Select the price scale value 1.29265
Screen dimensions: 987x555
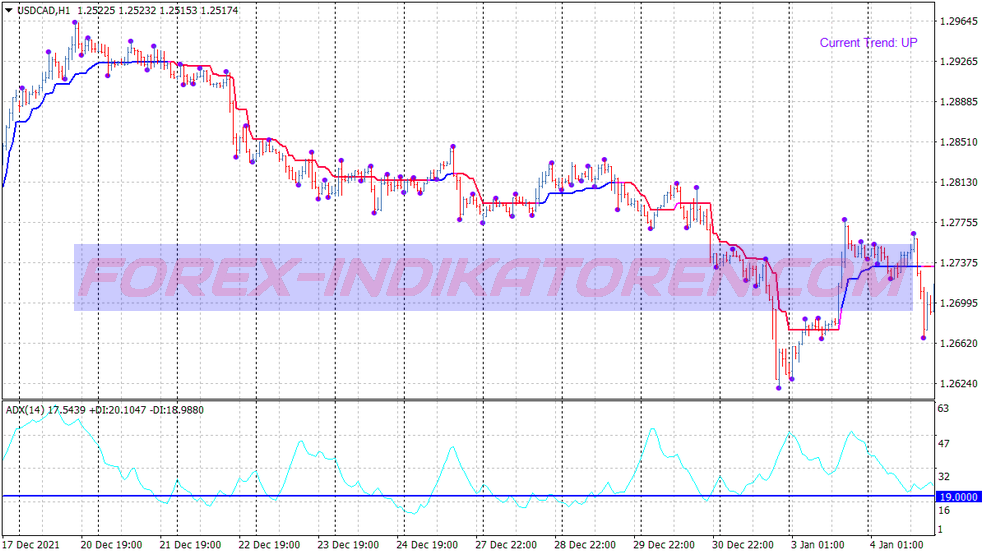pyautogui.click(x=959, y=62)
